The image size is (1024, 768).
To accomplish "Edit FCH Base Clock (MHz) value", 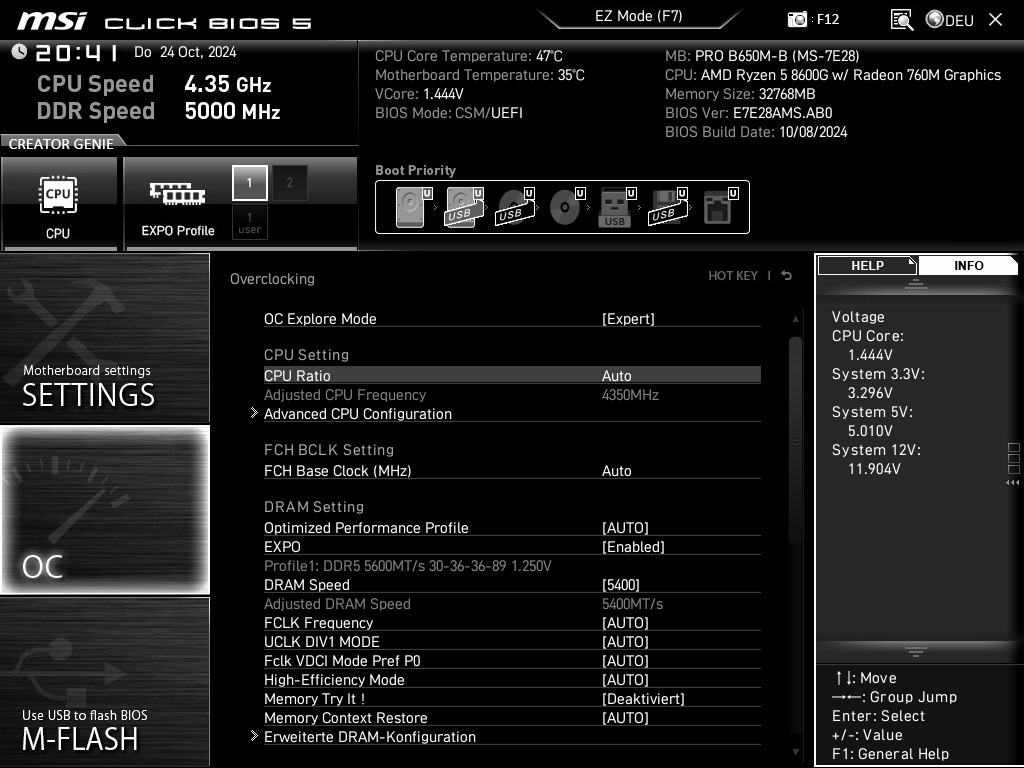I will click(616, 471).
